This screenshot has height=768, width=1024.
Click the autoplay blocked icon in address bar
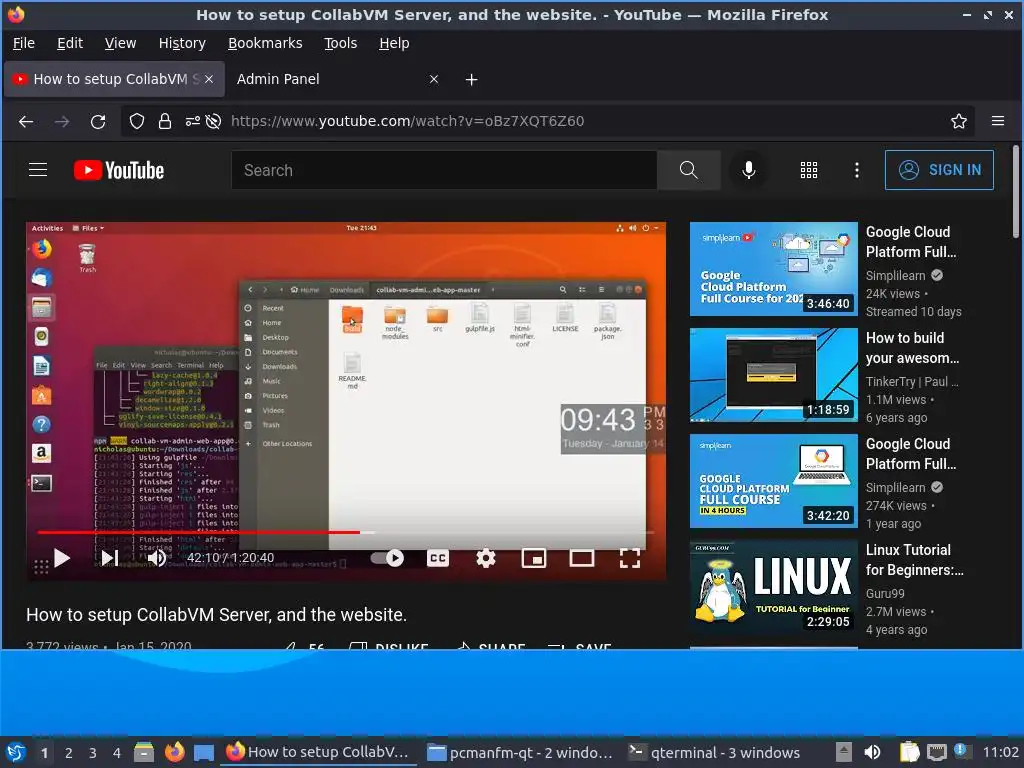213,121
